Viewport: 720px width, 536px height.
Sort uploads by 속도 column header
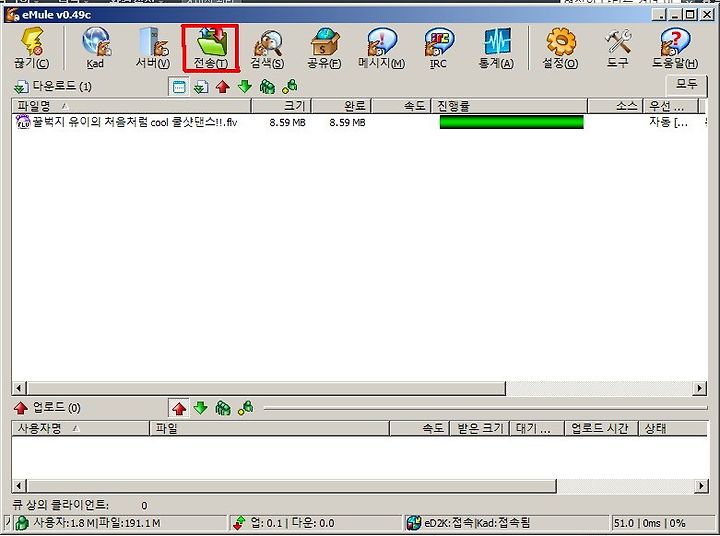[420, 429]
